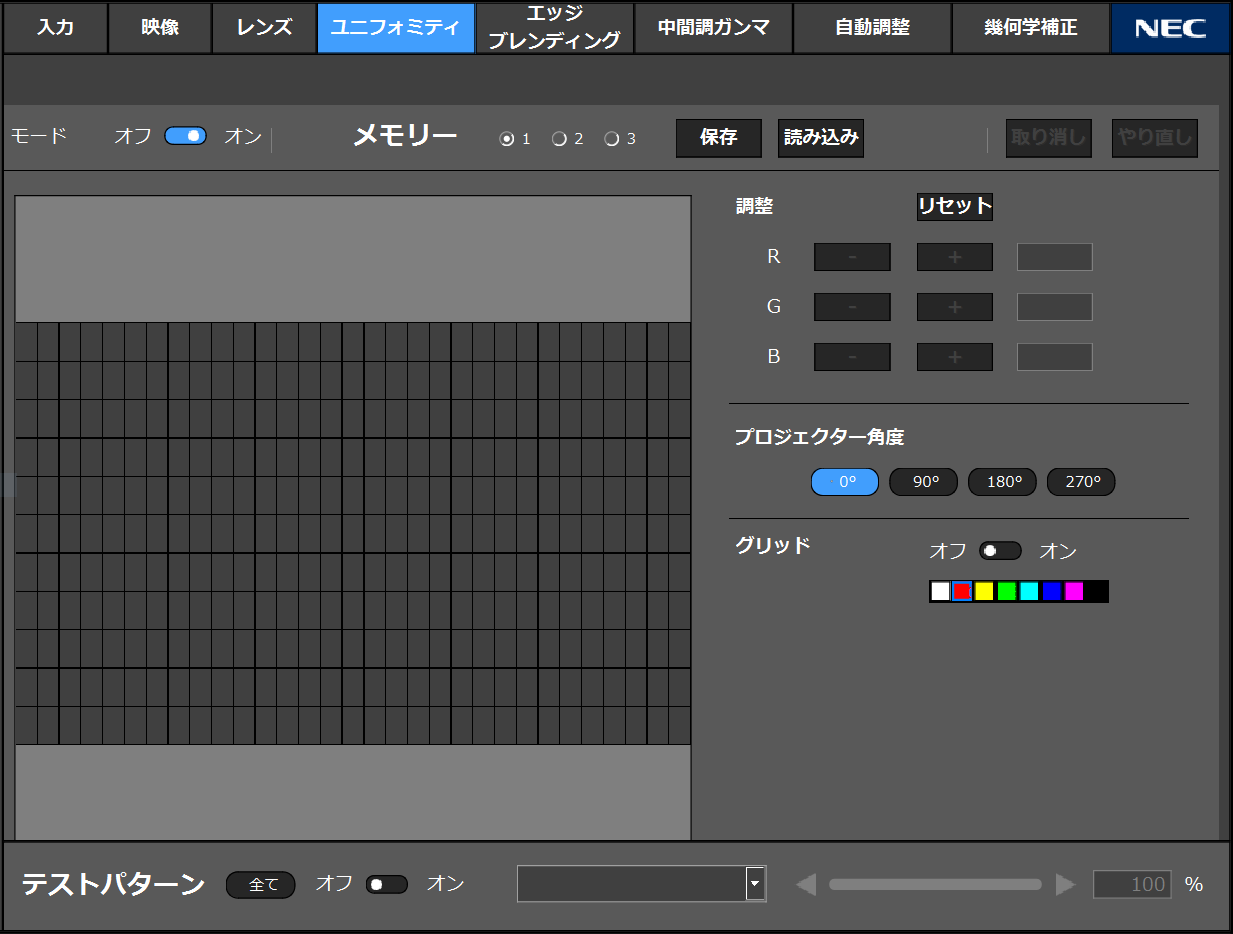Click the test pattern percentage input field
The height and width of the screenshot is (934, 1233).
[x=1132, y=884]
